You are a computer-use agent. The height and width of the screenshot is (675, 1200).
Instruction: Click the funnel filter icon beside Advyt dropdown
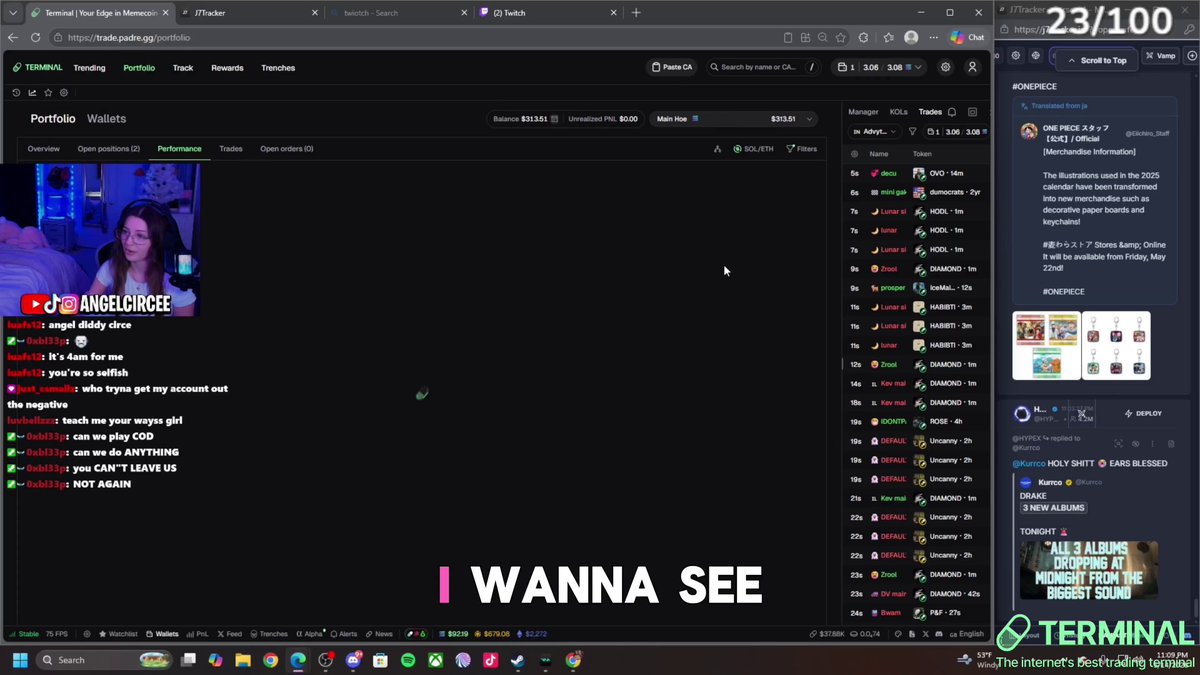912,131
